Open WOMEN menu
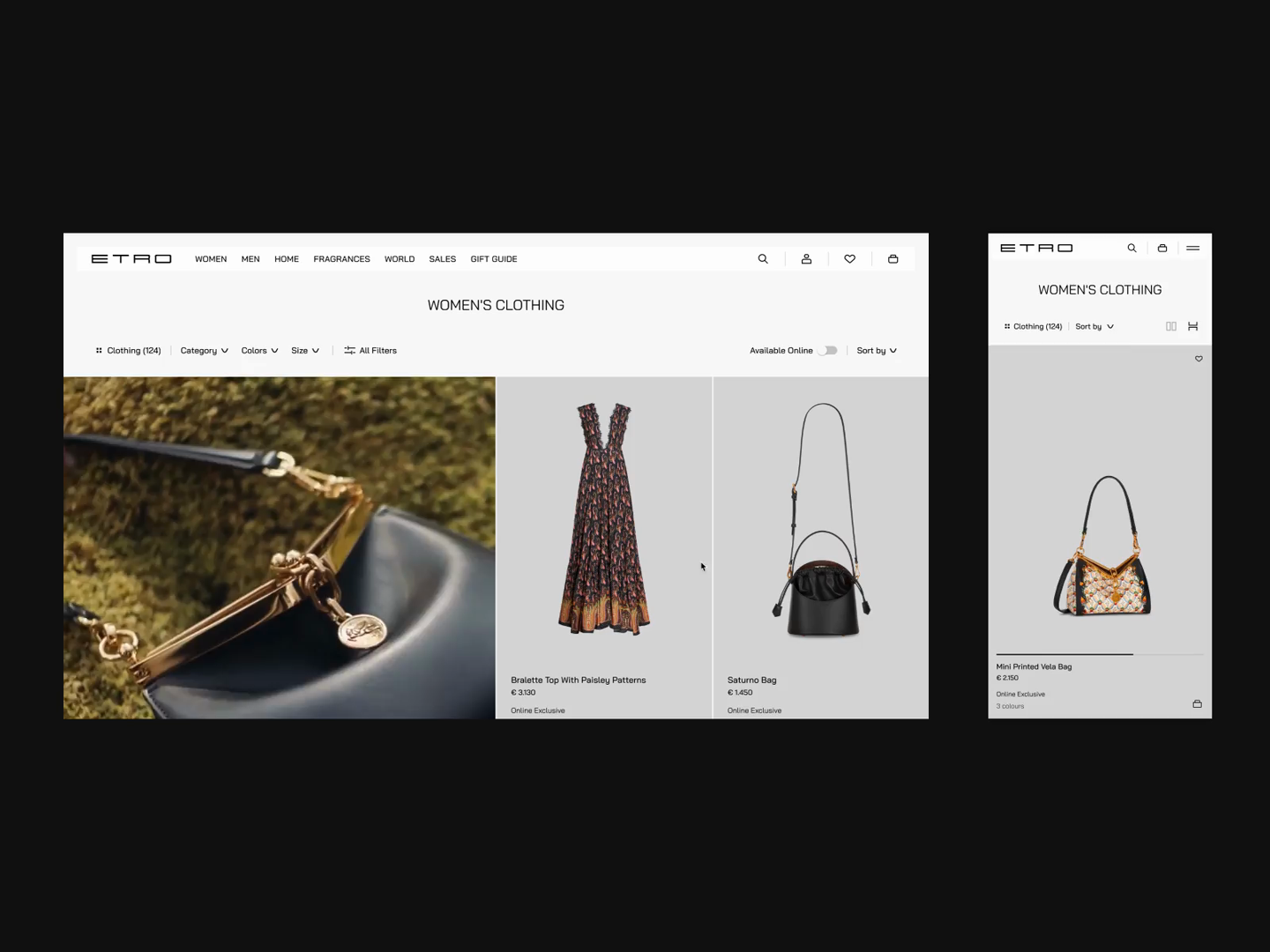The width and height of the screenshot is (1270, 952). pyautogui.click(x=211, y=259)
